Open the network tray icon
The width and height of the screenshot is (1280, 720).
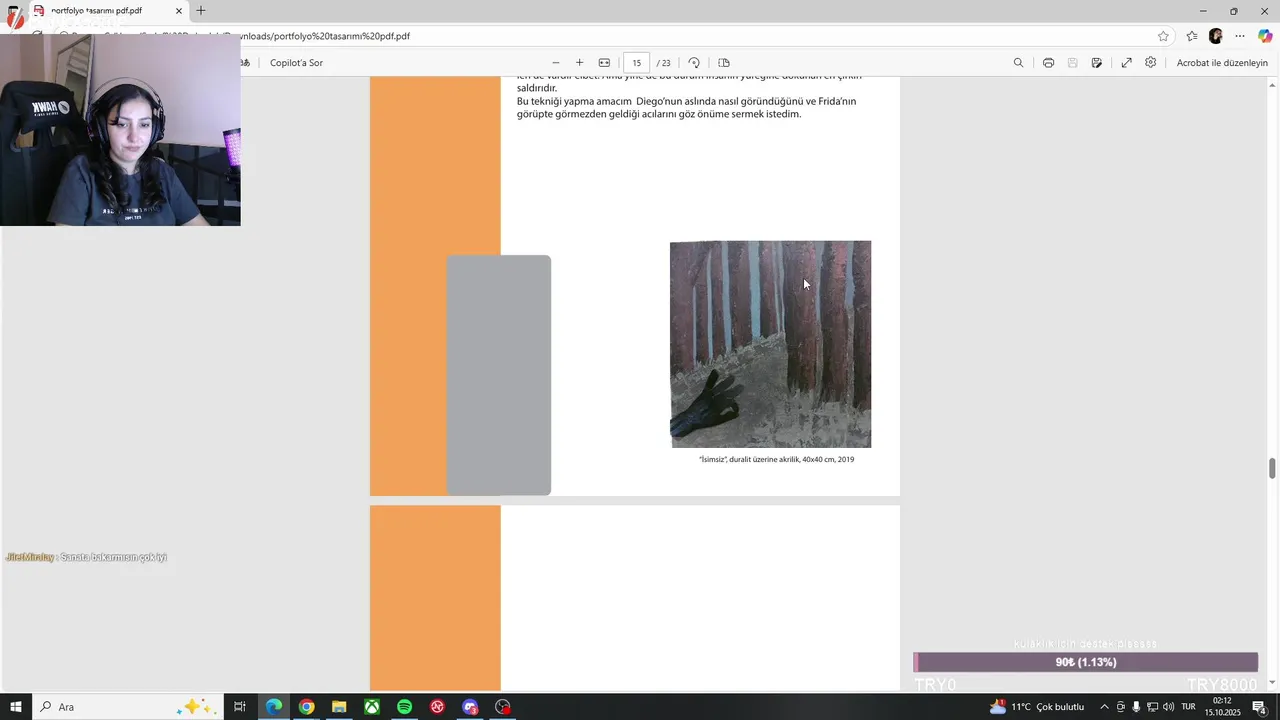[x=1152, y=707]
